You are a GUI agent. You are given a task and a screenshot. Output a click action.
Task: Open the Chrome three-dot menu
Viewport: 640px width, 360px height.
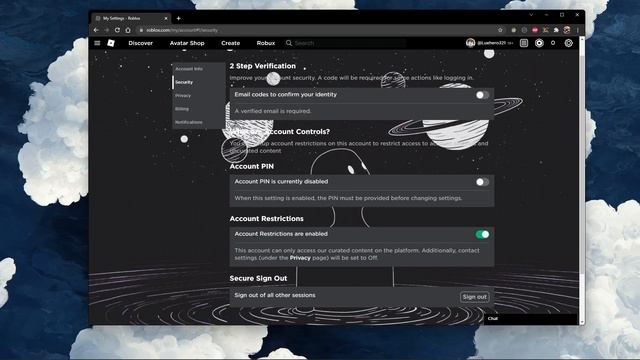tap(578, 30)
